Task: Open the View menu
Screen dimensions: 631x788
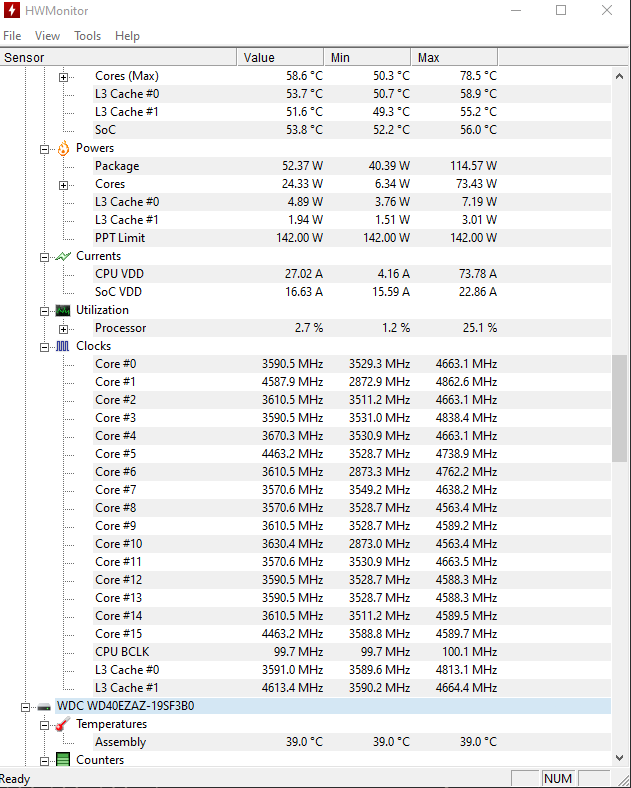Action: pyautogui.click(x=47, y=36)
